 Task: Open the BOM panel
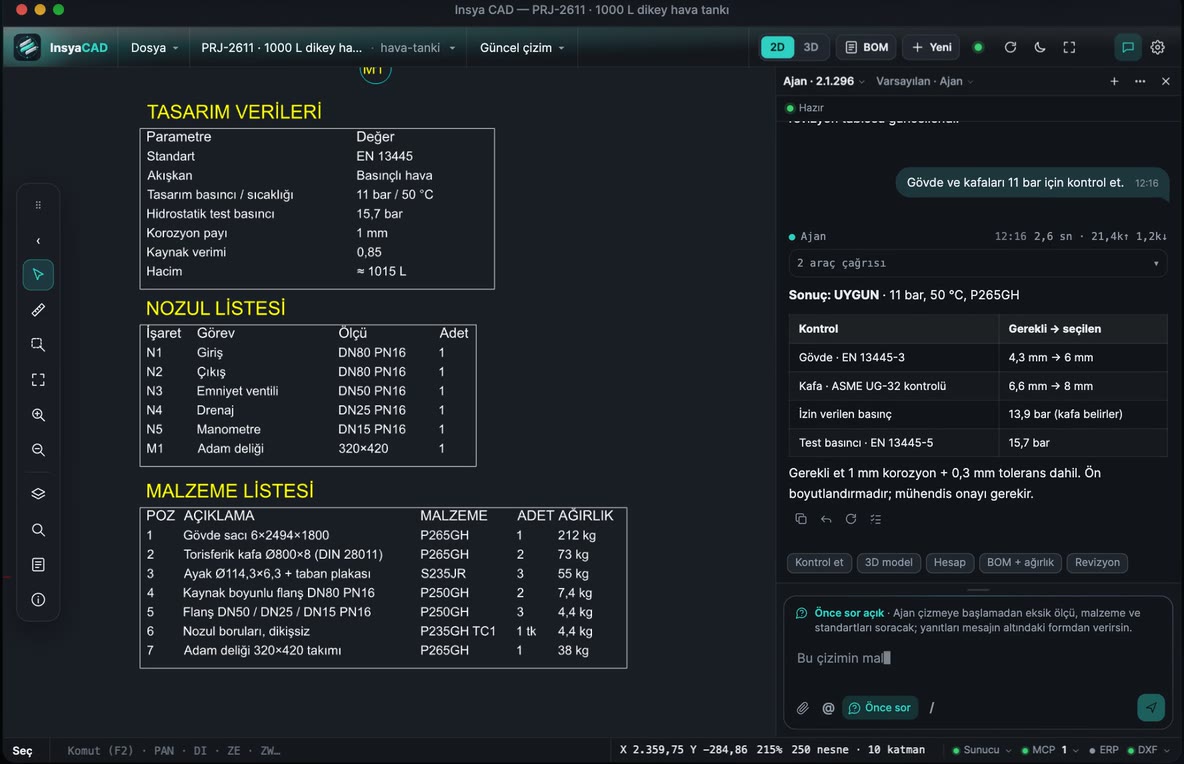click(866, 48)
